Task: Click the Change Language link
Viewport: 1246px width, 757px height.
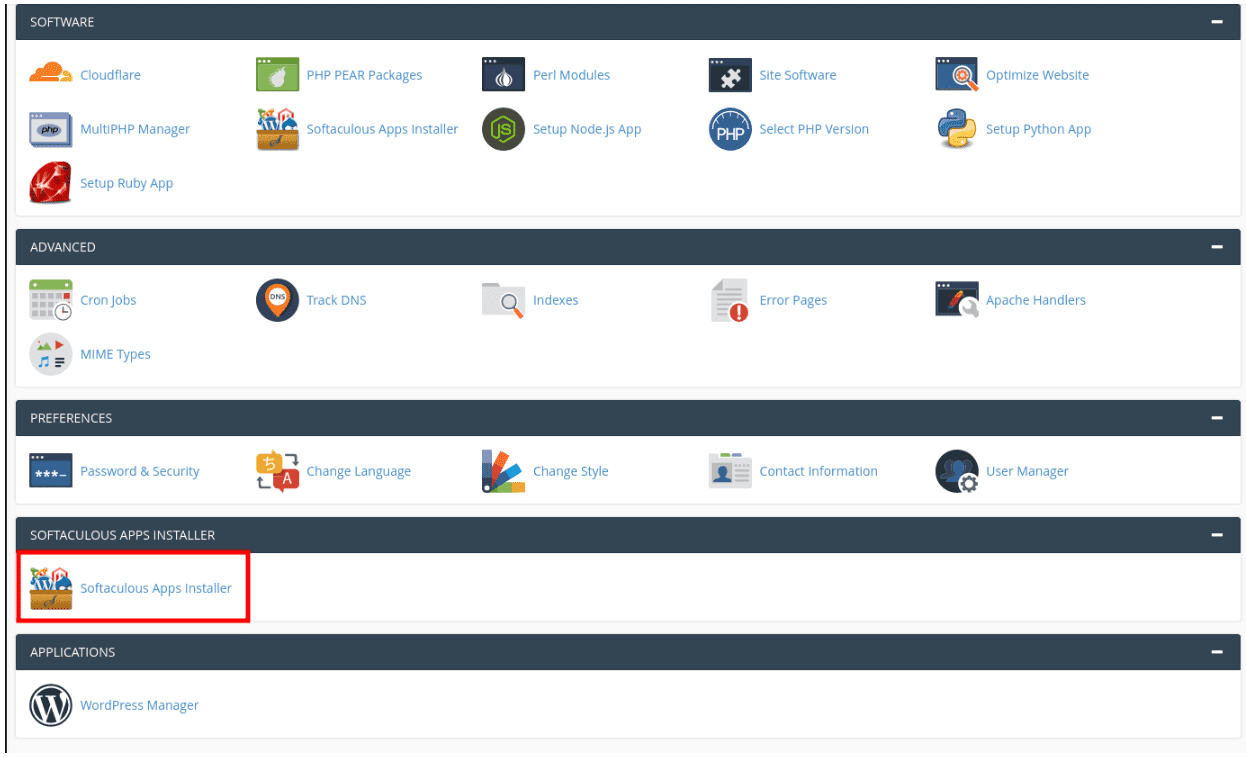Action: [358, 471]
